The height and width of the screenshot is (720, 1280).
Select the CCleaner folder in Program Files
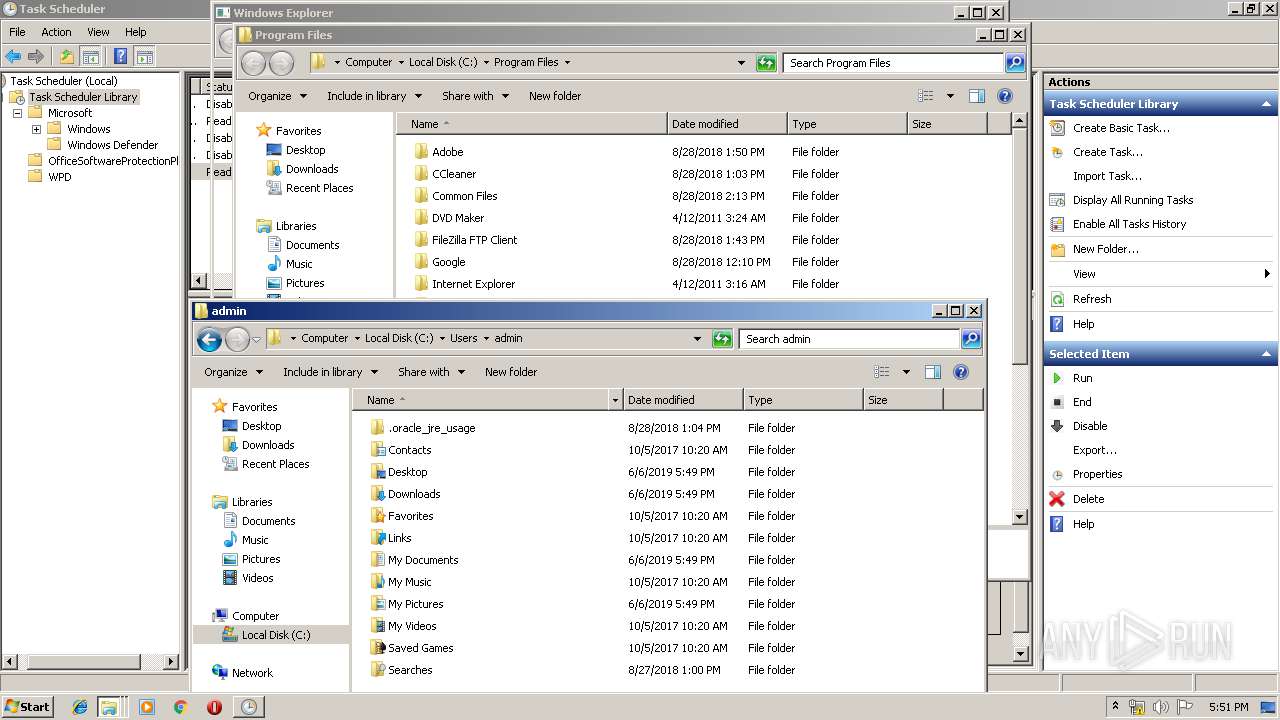(x=454, y=174)
